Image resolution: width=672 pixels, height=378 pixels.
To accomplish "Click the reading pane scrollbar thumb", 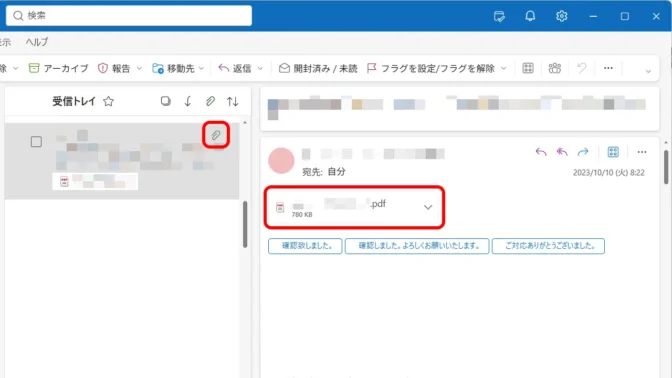I will click(x=666, y=167).
